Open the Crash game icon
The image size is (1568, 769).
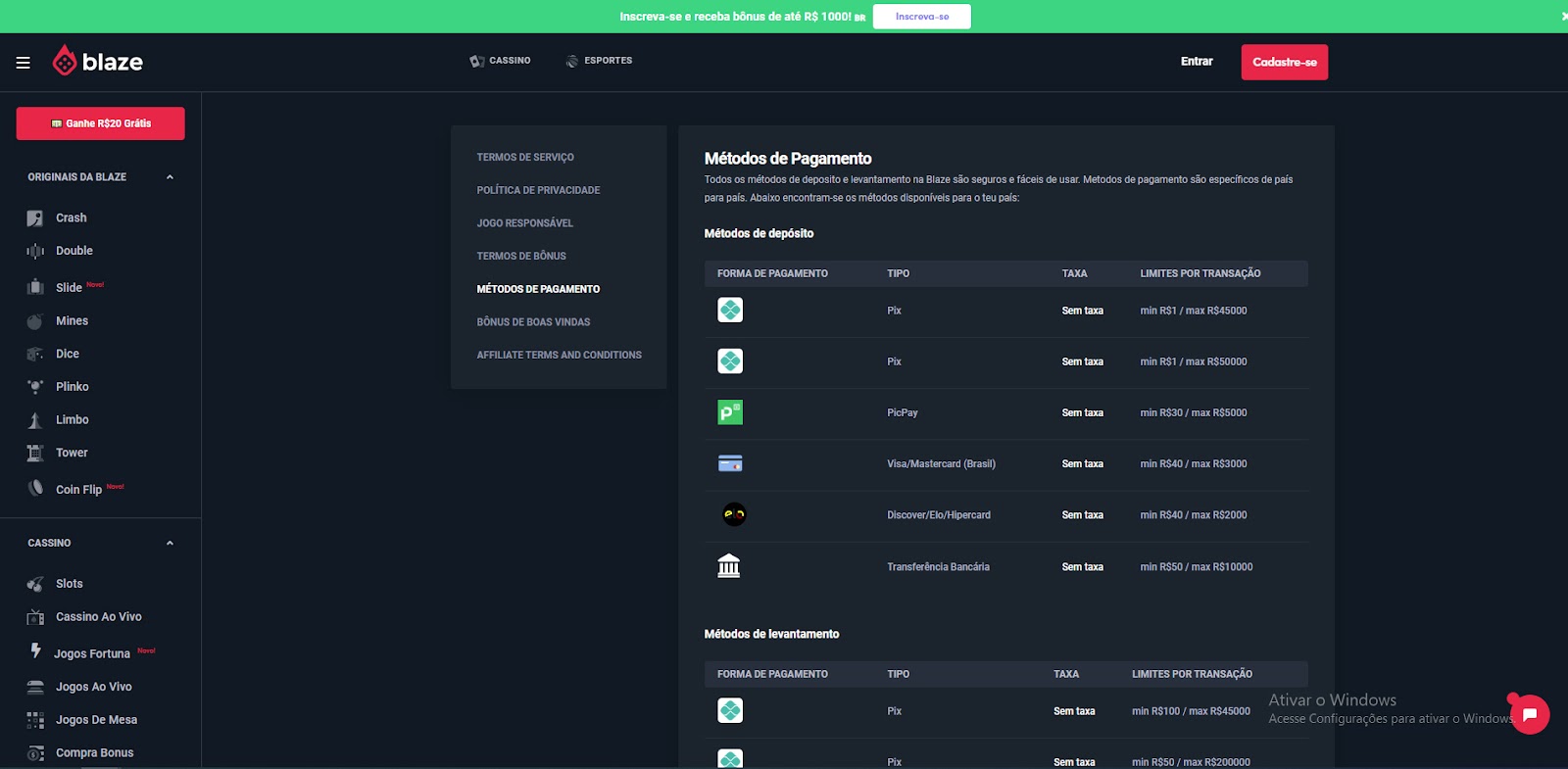click(35, 218)
